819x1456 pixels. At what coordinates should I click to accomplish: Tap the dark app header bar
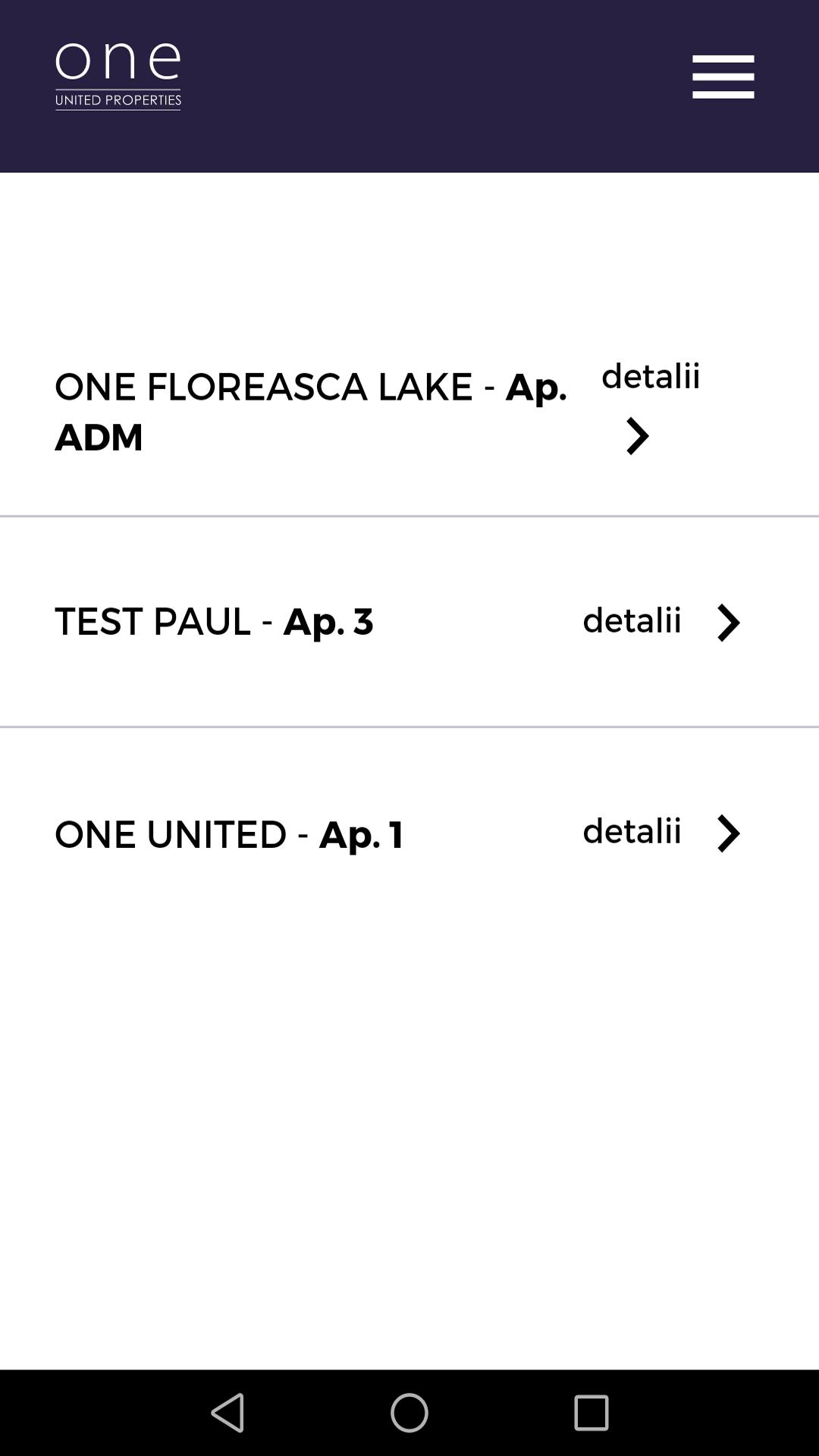(409, 87)
